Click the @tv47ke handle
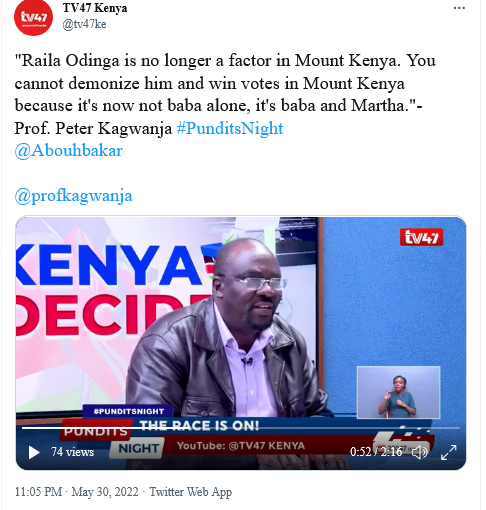486x510 pixels. click(x=84, y=24)
